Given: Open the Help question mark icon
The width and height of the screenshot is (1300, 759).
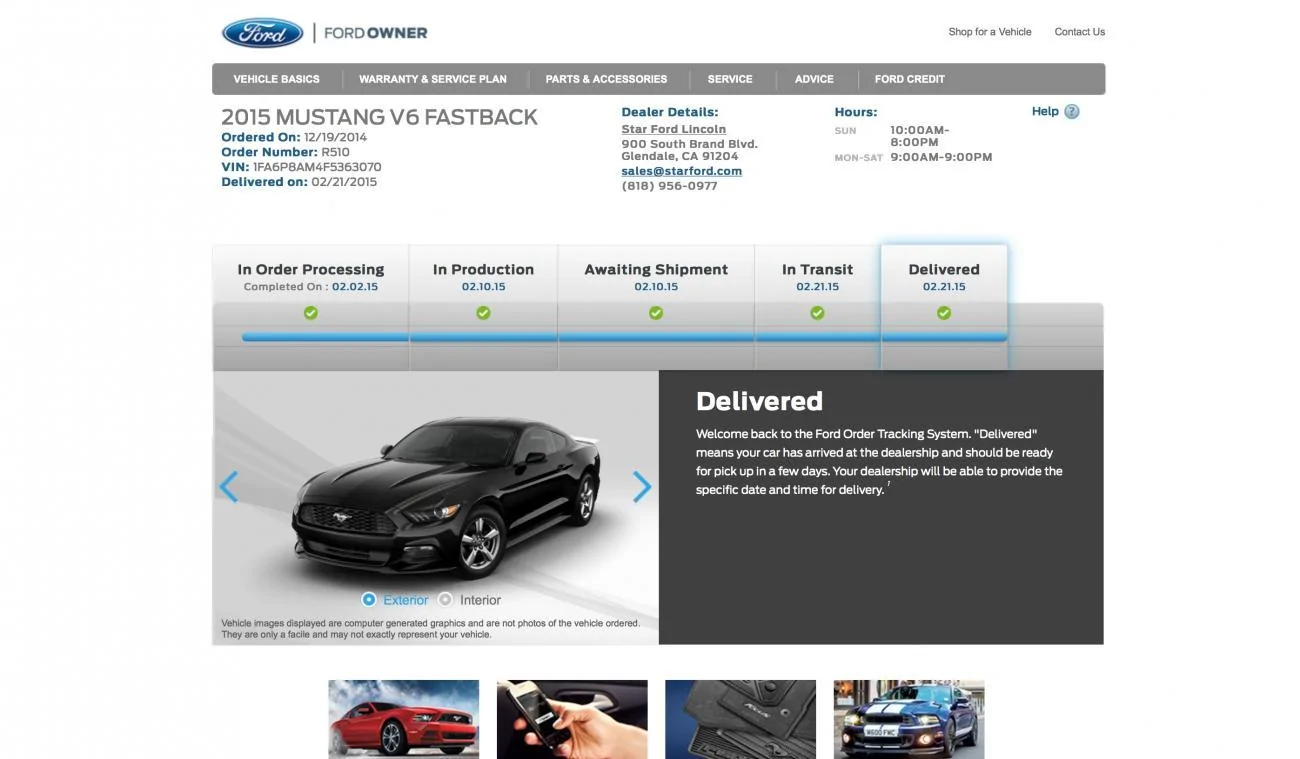Looking at the screenshot, I should (1072, 112).
